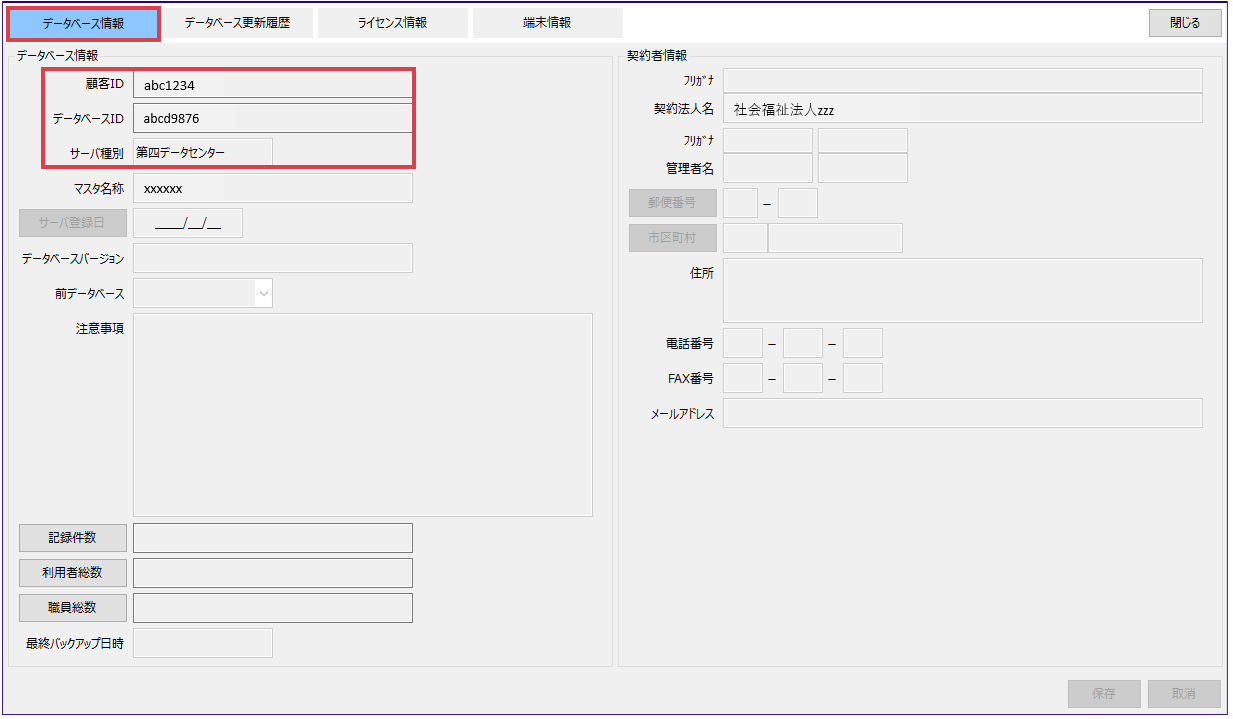The height and width of the screenshot is (719, 1233).
Task: Click the マスタ名称 text field
Action: [x=272, y=188]
